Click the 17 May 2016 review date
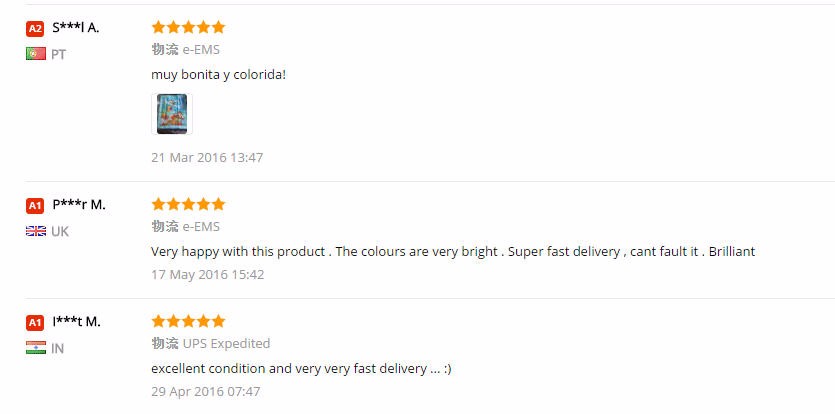Image resolution: width=835 pixels, height=414 pixels. click(207, 274)
